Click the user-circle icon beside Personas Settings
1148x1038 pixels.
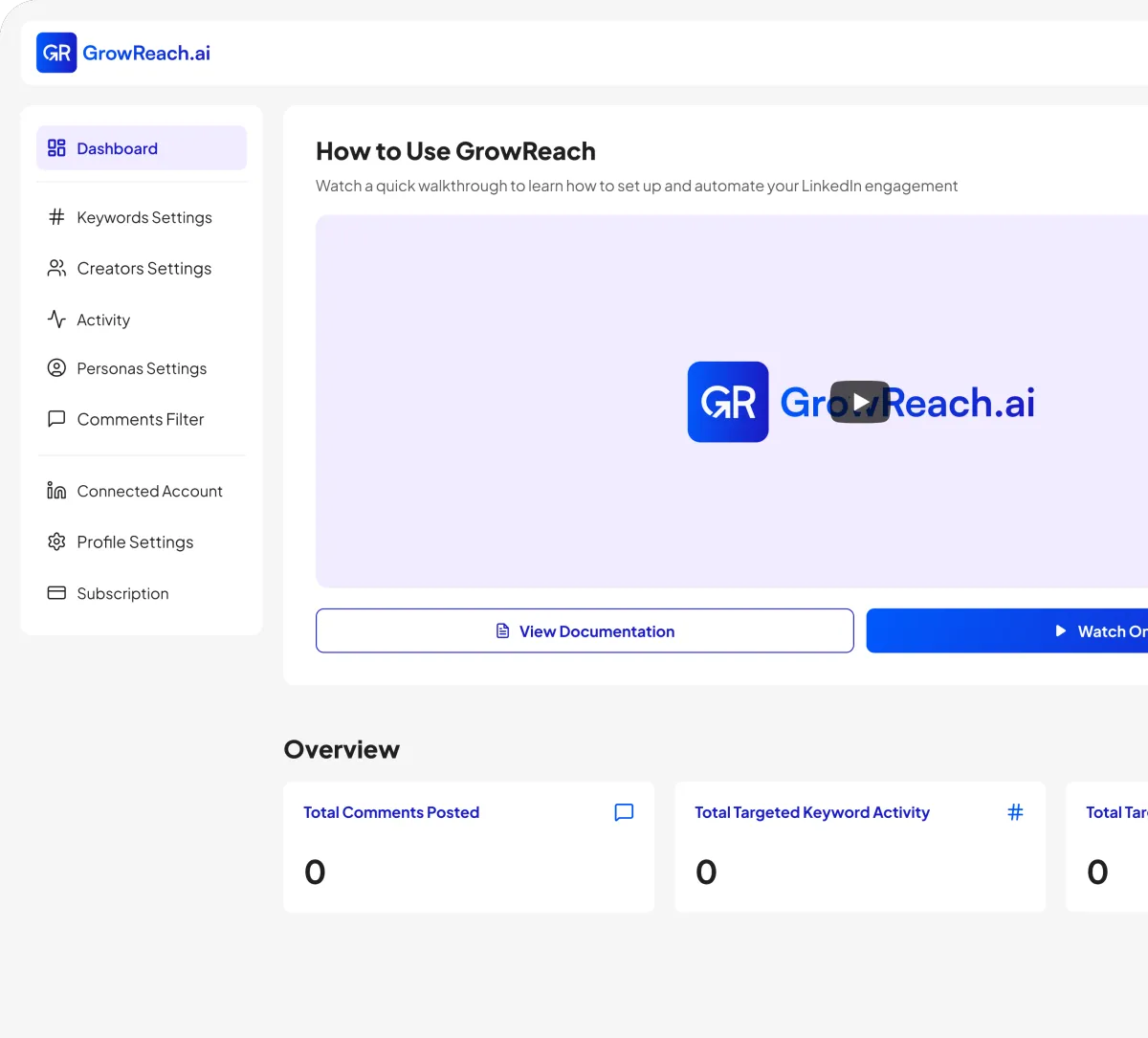[56, 367]
